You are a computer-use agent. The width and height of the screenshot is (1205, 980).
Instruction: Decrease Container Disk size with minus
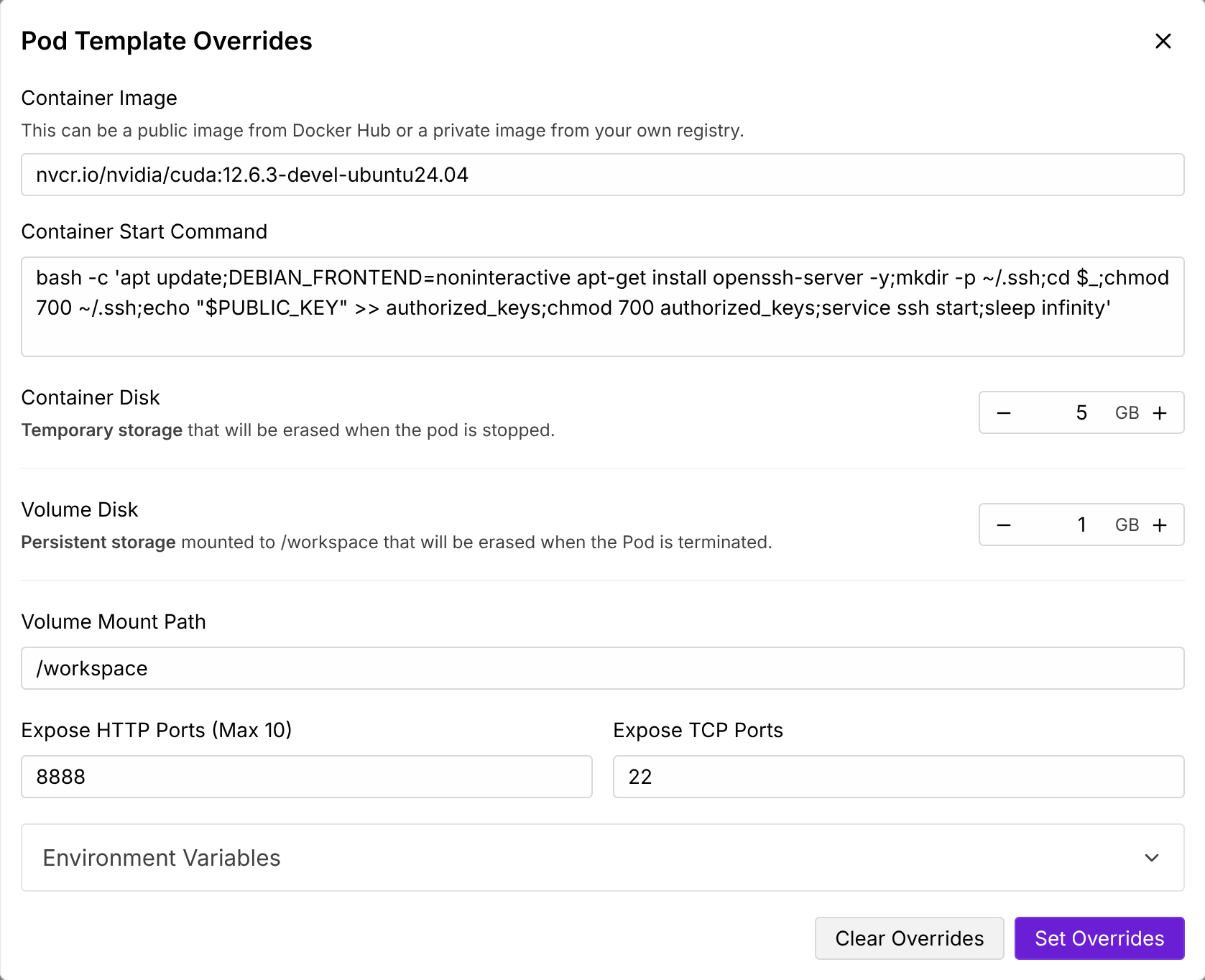1004,413
